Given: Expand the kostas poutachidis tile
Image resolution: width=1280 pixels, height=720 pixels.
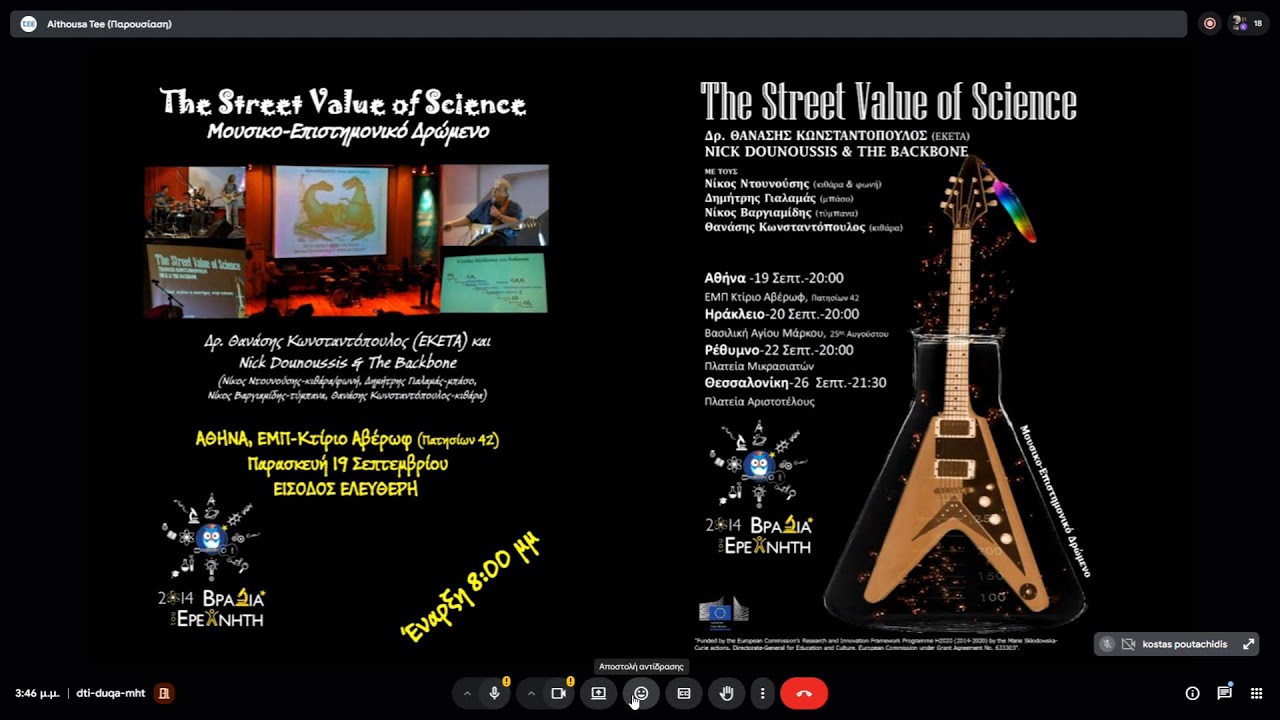Looking at the screenshot, I should pos(1248,644).
